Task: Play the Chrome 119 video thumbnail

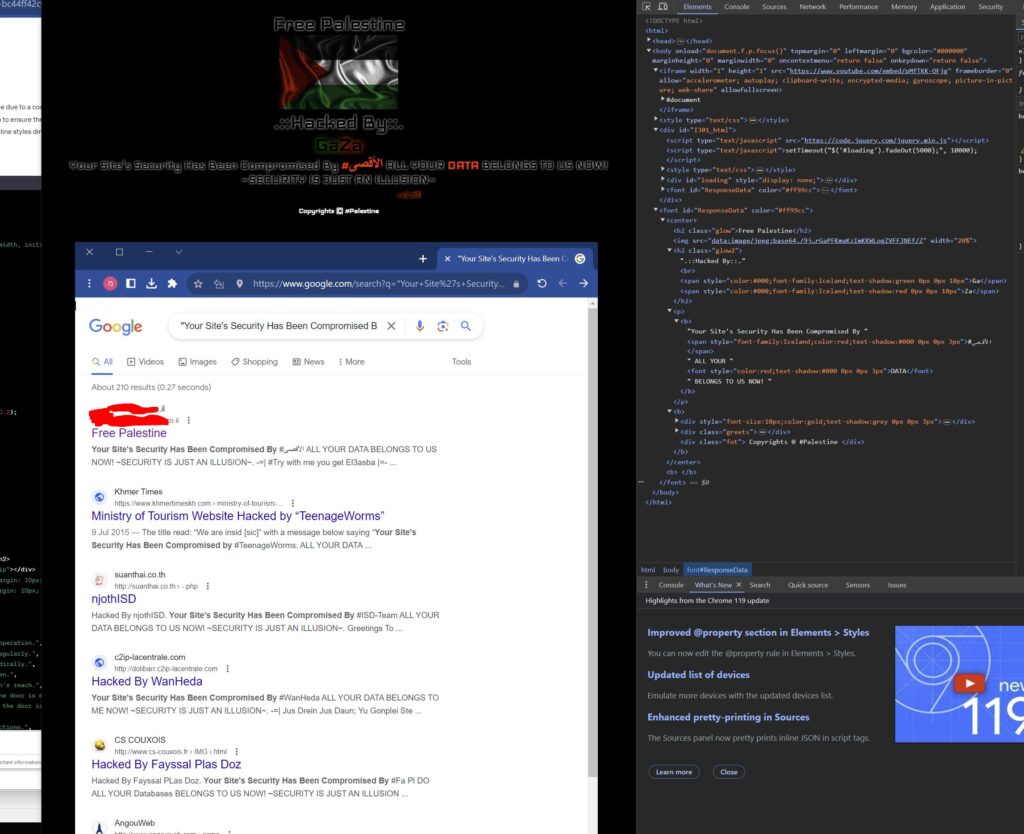Action: tap(969, 684)
